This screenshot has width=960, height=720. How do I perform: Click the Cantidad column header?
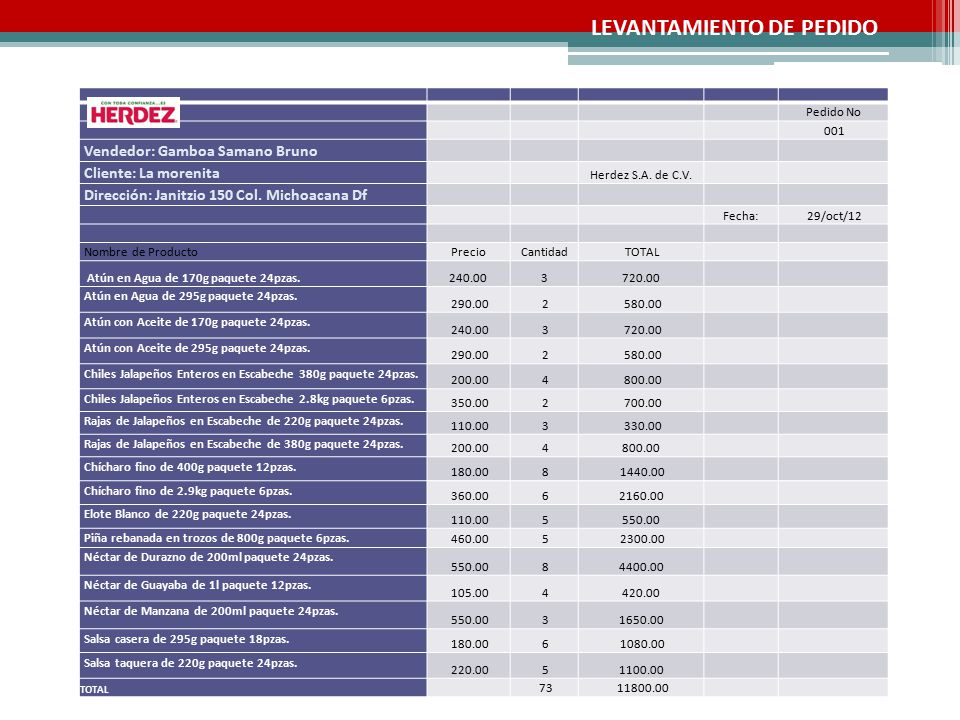(x=544, y=252)
